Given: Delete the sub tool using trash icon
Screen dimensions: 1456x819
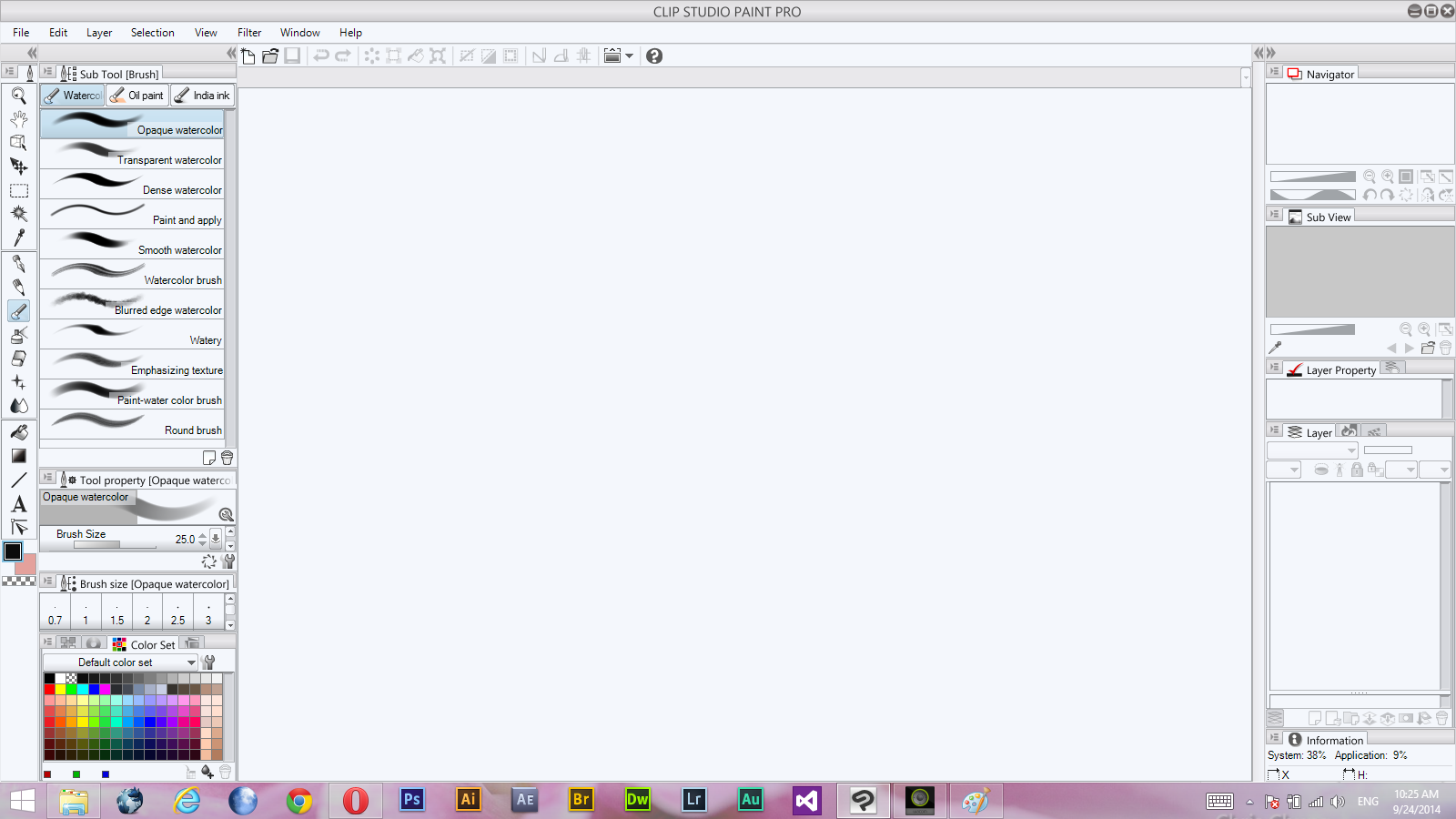Looking at the screenshot, I should pos(227,458).
